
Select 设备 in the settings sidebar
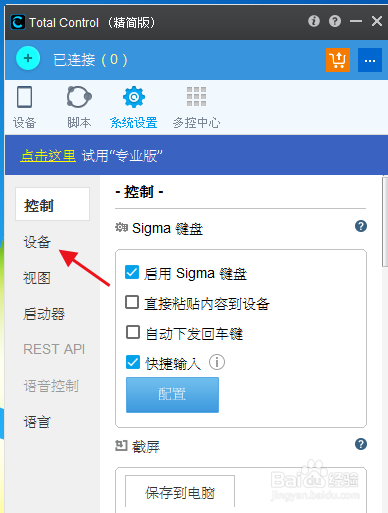click(x=37, y=242)
